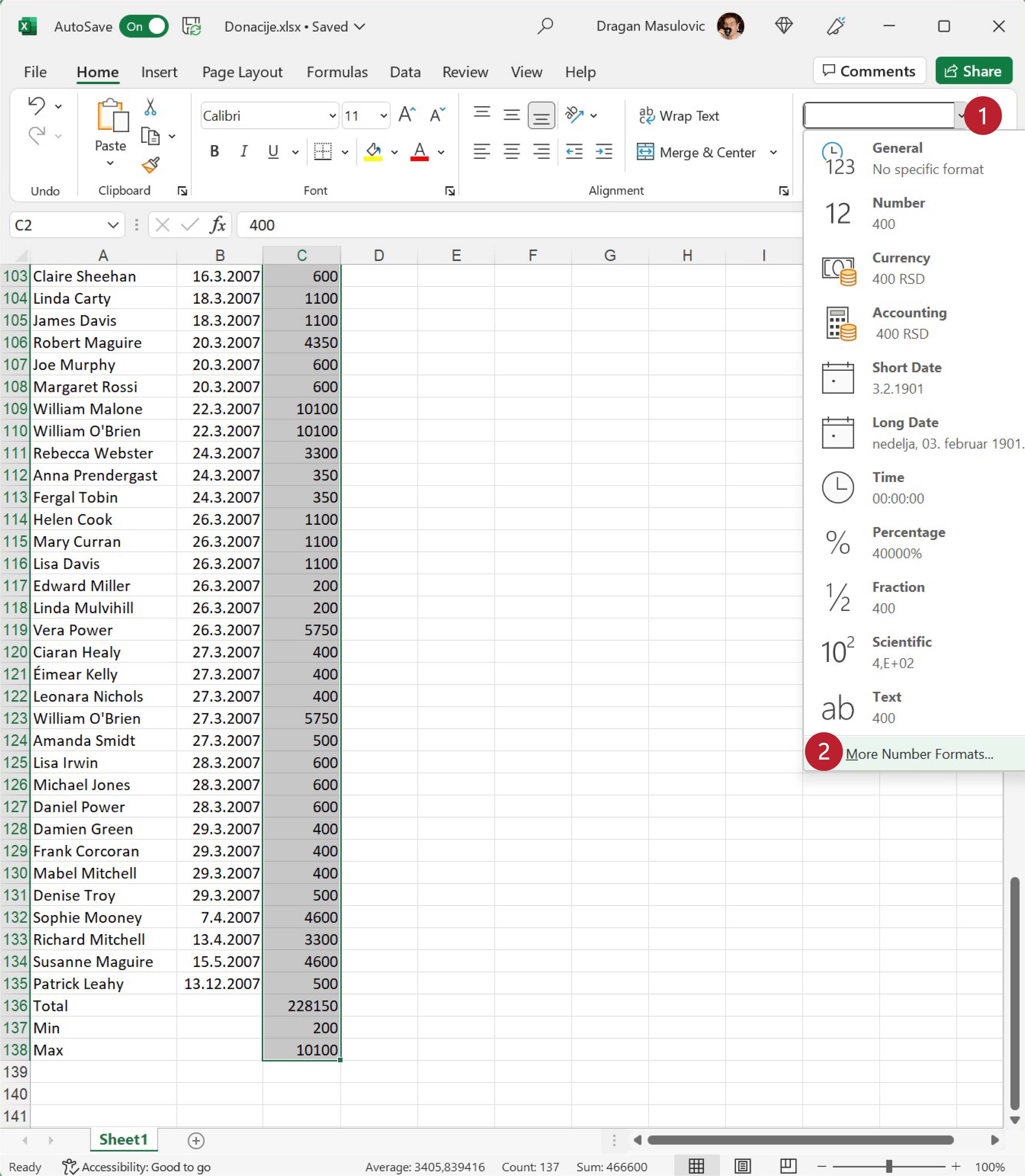Open the Calibri font name dropdown

[x=332, y=116]
